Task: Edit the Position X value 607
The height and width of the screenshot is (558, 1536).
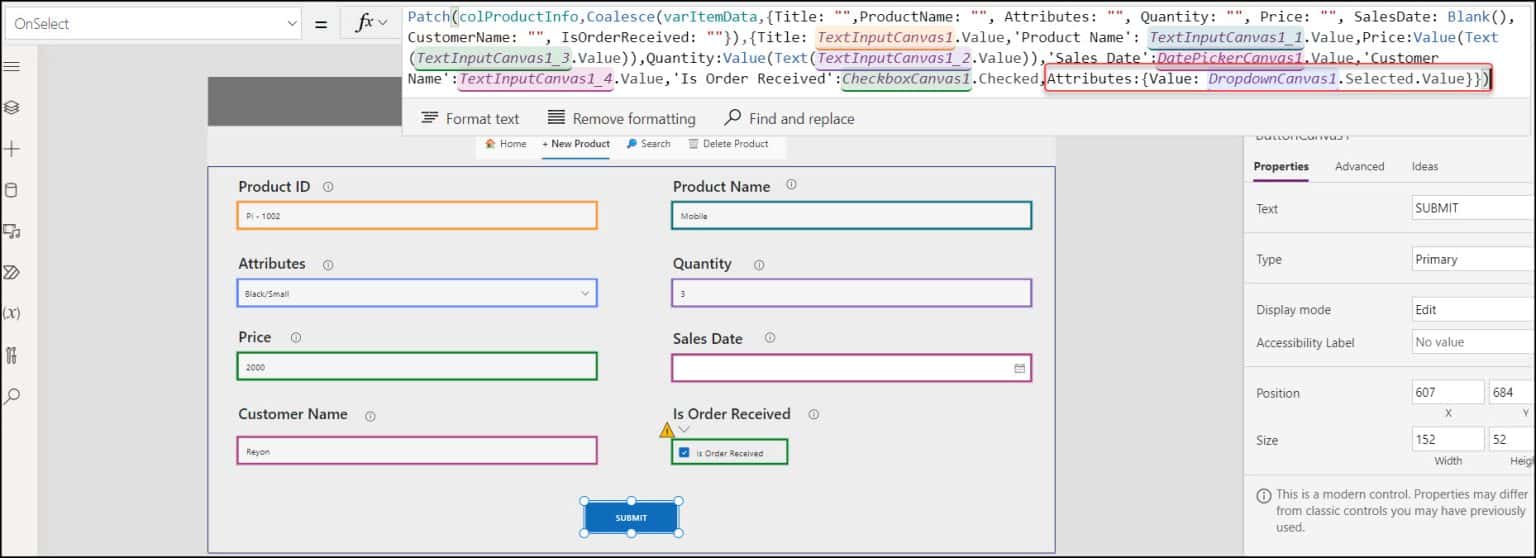Action: (x=1447, y=393)
